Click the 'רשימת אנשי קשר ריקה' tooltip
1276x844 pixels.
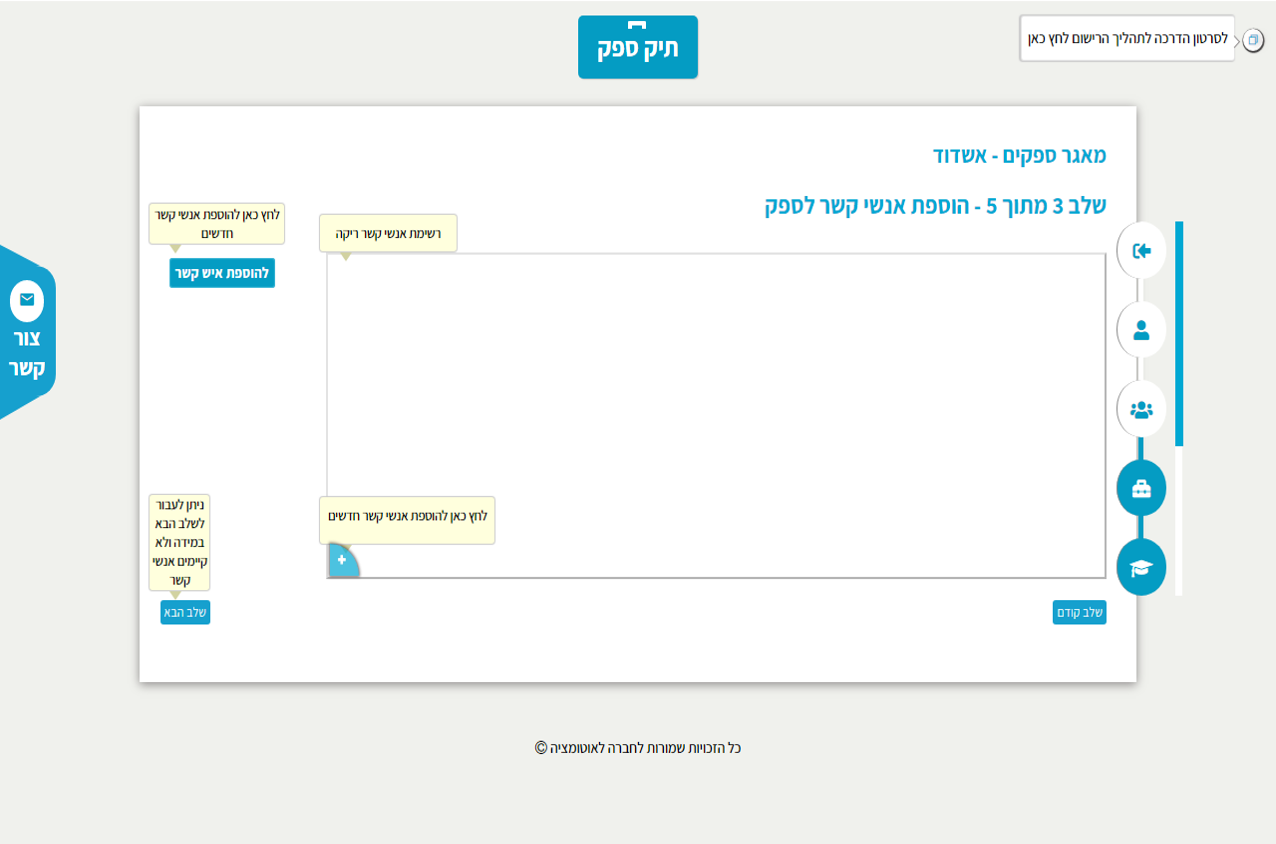click(x=388, y=233)
